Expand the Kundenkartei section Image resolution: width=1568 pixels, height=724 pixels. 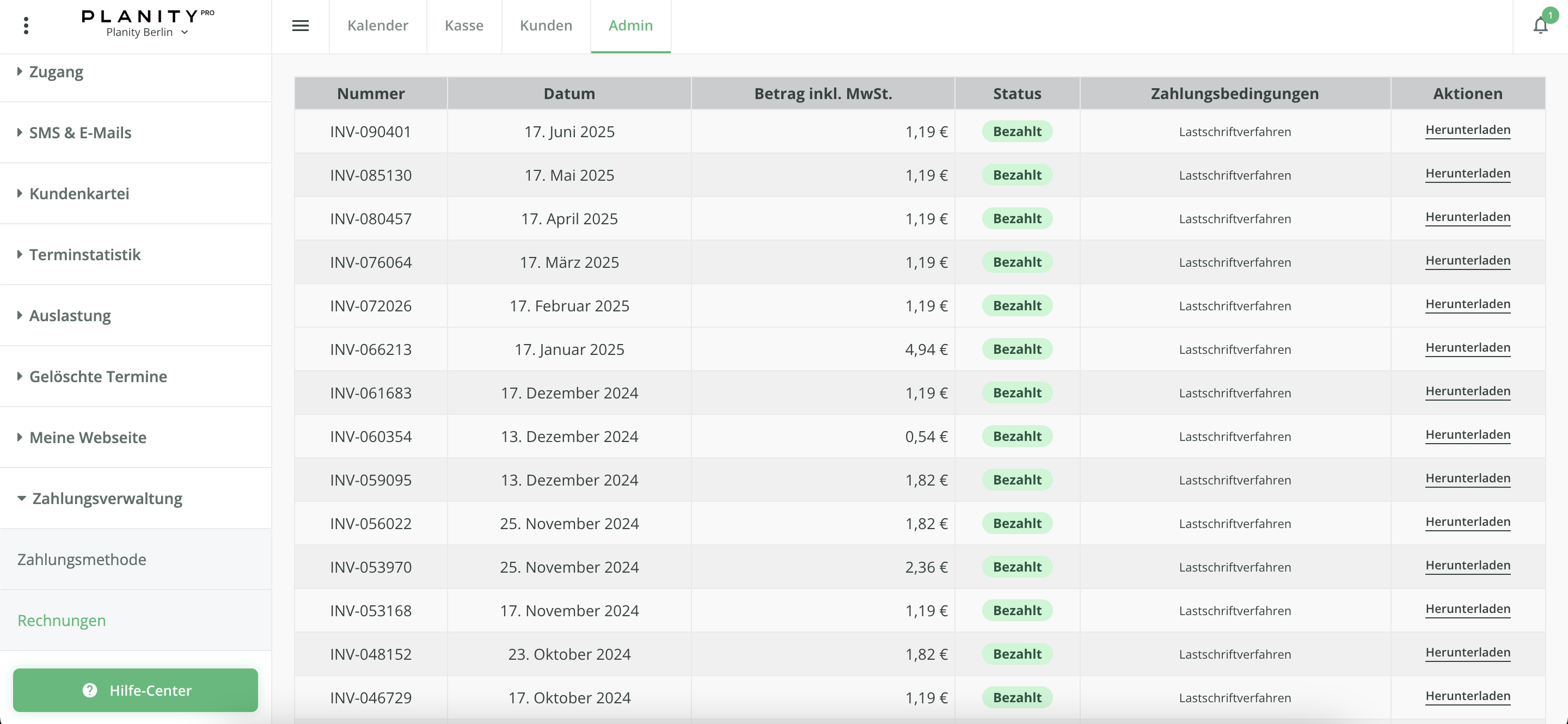[x=79, y=193]
